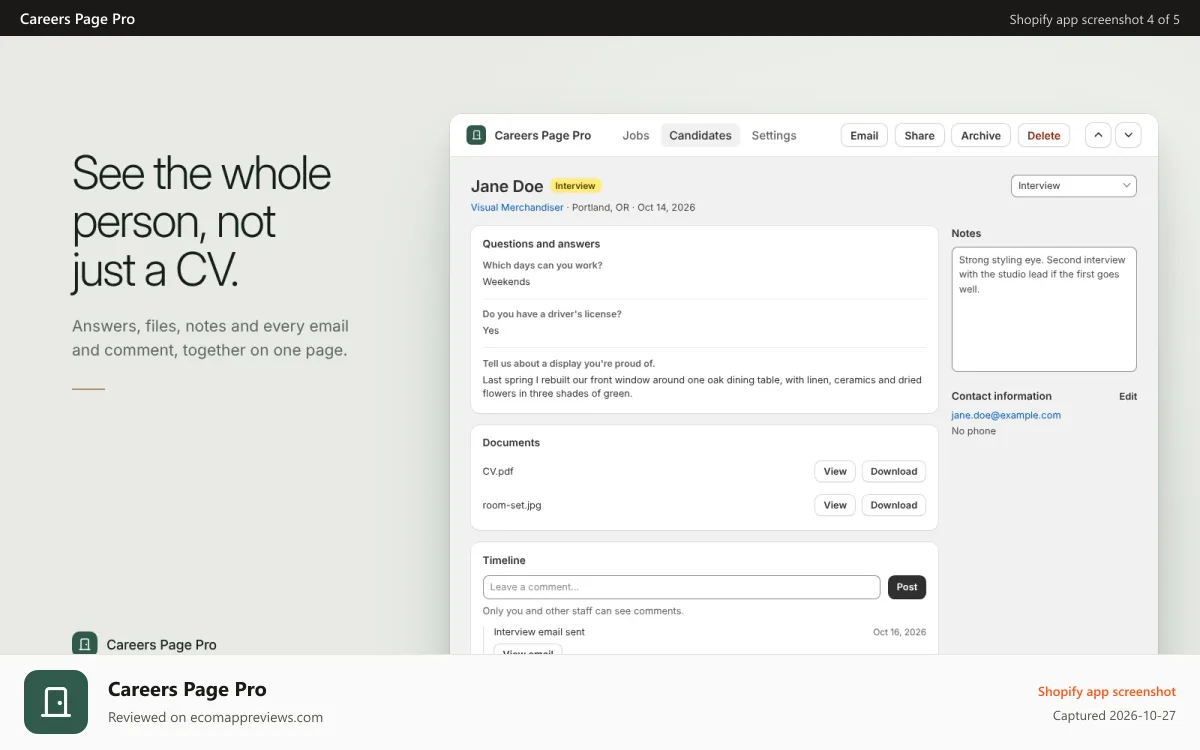Click the Leave a comment field
1200x750 pixels.
tap(681, 587)
